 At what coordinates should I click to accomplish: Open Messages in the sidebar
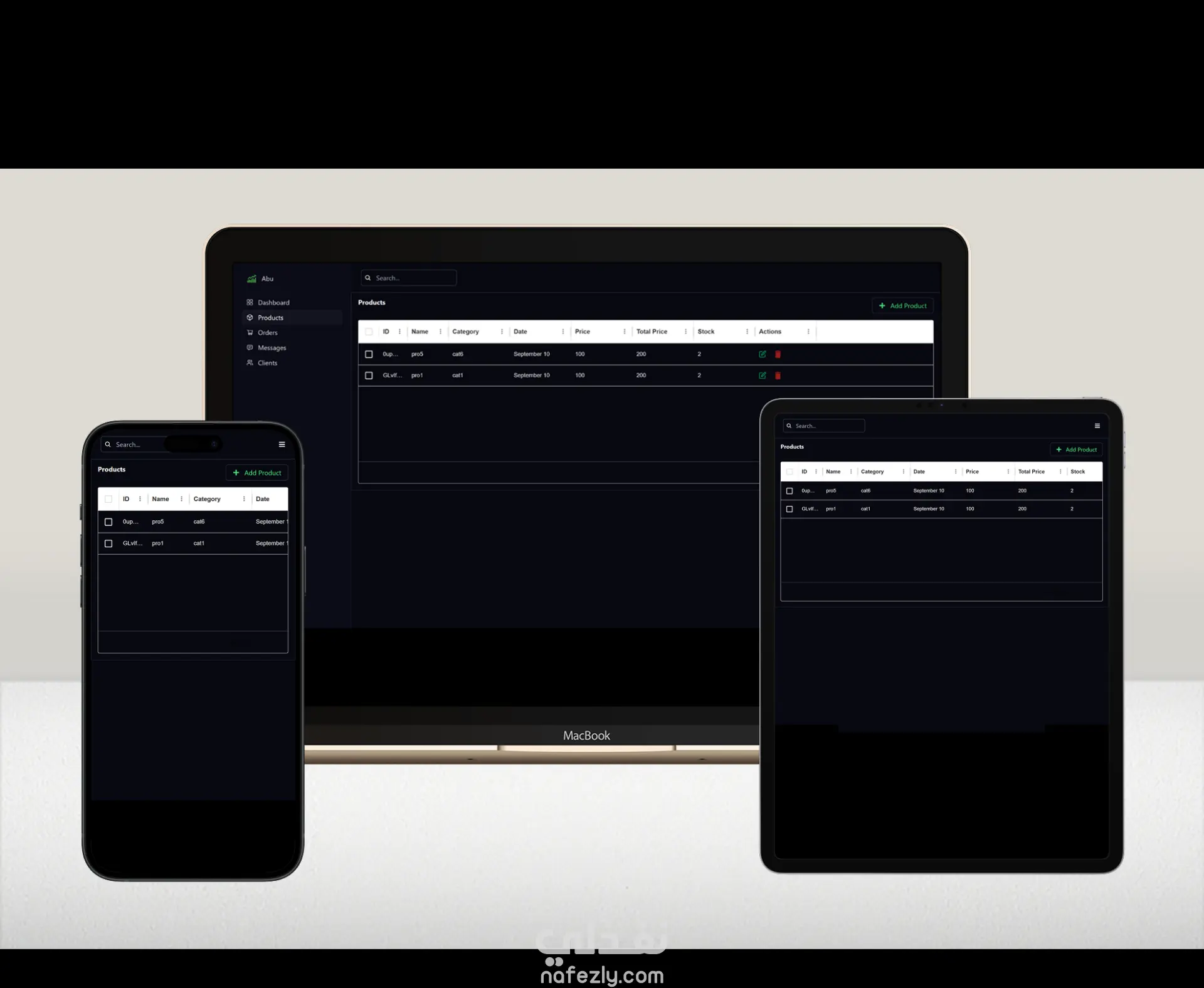point(271,348)
